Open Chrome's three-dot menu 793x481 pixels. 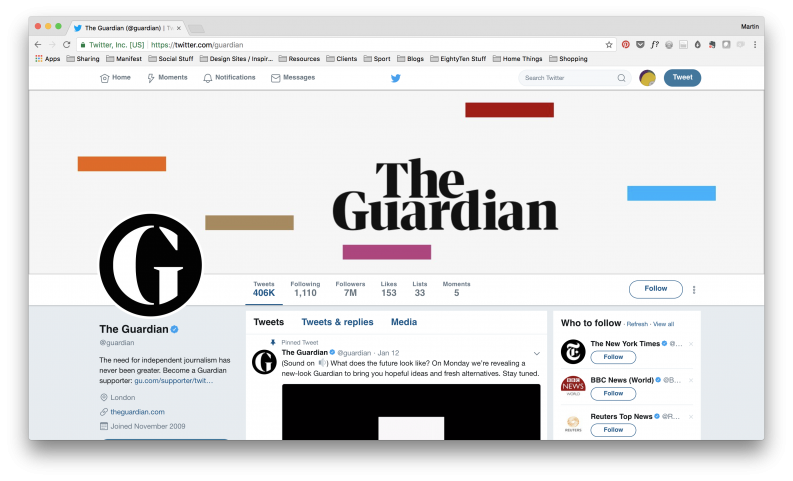click(x=755, y=45)
